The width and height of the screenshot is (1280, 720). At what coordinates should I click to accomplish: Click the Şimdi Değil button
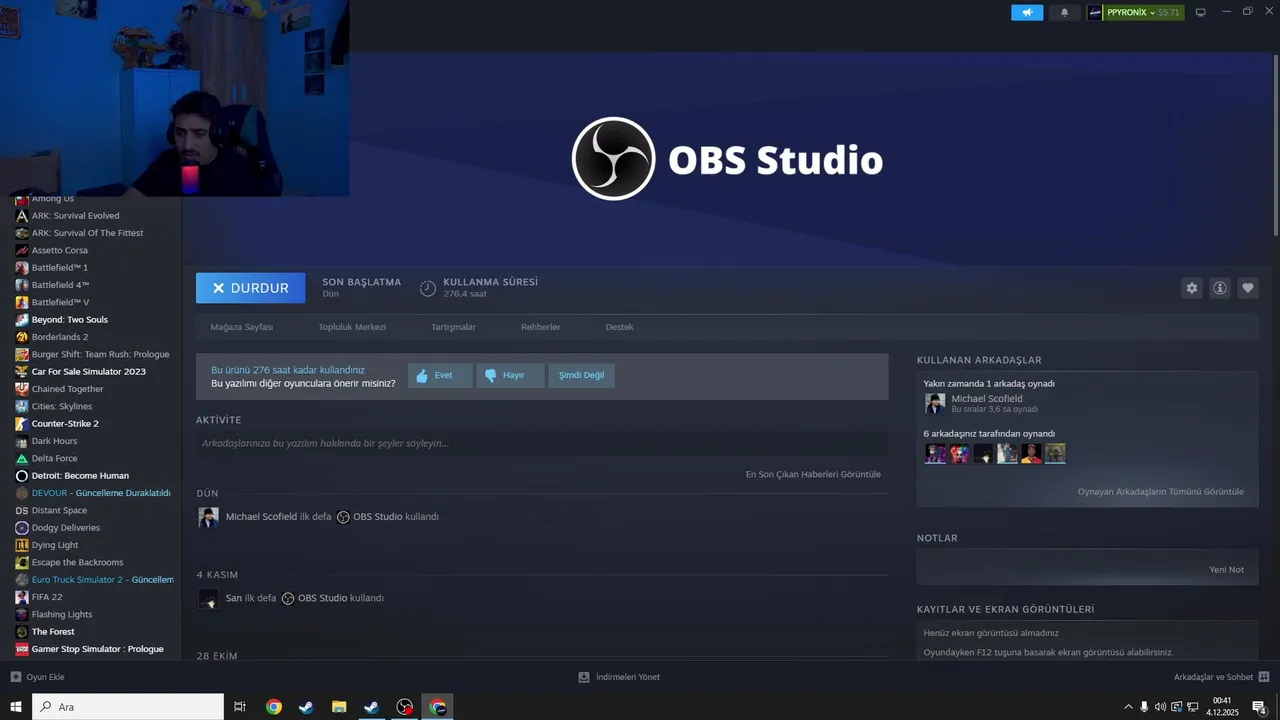[581, 376]
